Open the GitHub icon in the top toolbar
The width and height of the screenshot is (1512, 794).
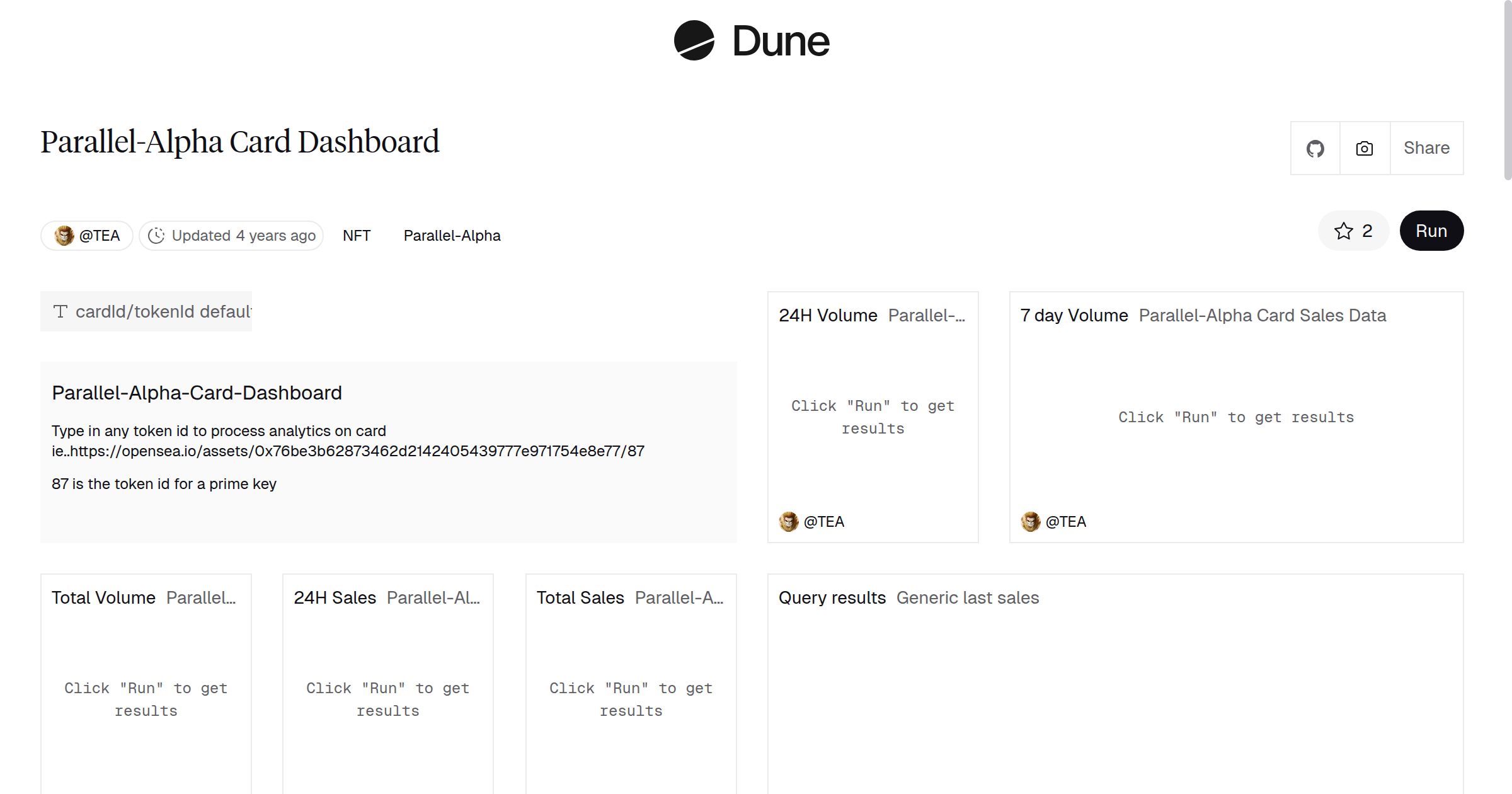pos(1315,147)
